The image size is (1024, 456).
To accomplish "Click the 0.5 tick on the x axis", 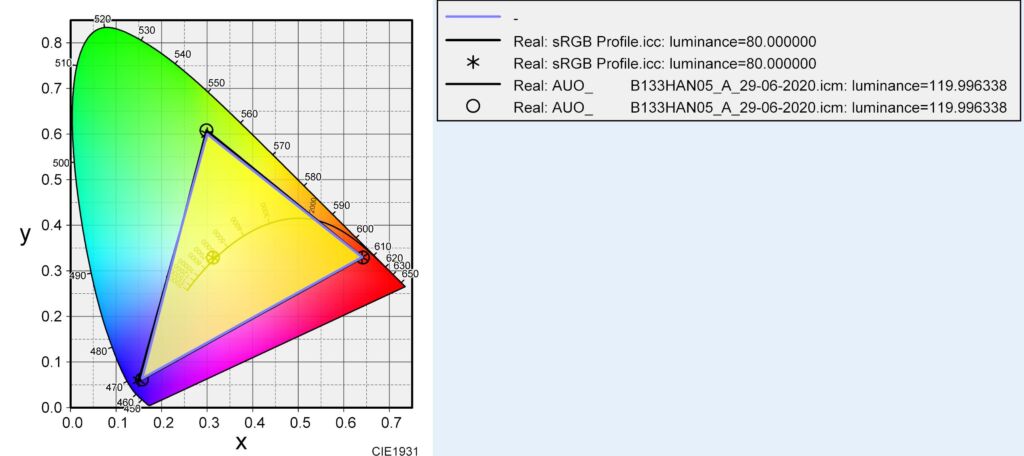I will [298, 422].
